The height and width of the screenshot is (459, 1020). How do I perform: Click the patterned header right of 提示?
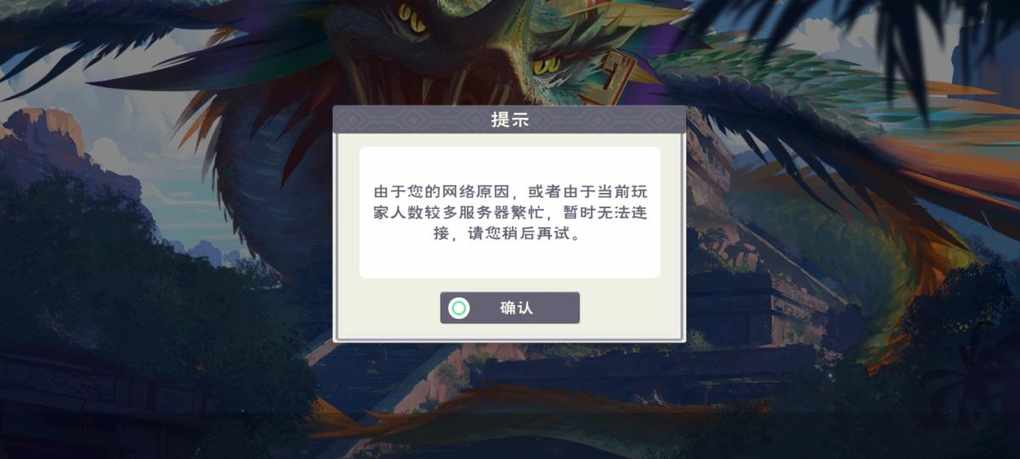(x=608, y=120)
